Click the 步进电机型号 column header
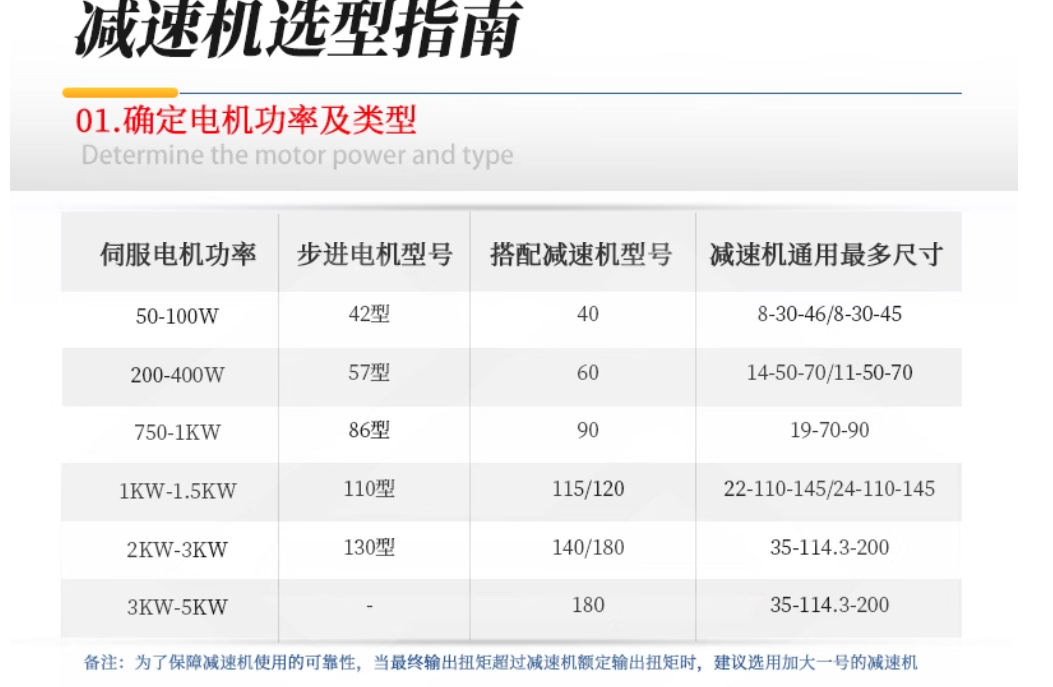The image size is (1053, 687). point(374,254)
